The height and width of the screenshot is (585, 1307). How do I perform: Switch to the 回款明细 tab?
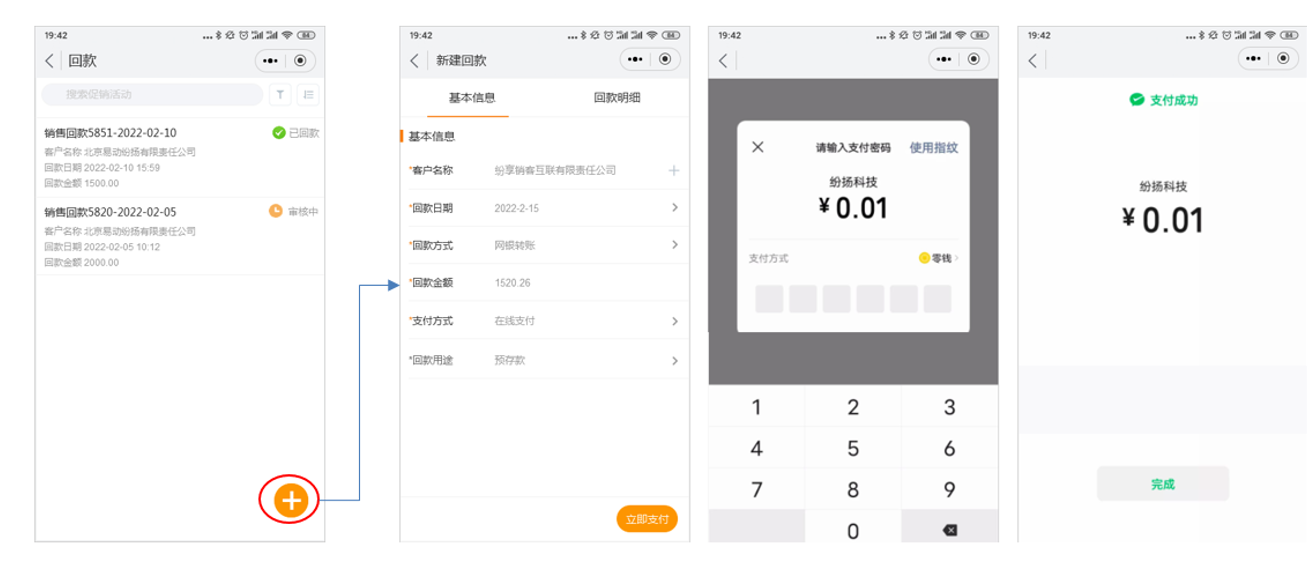617,98
